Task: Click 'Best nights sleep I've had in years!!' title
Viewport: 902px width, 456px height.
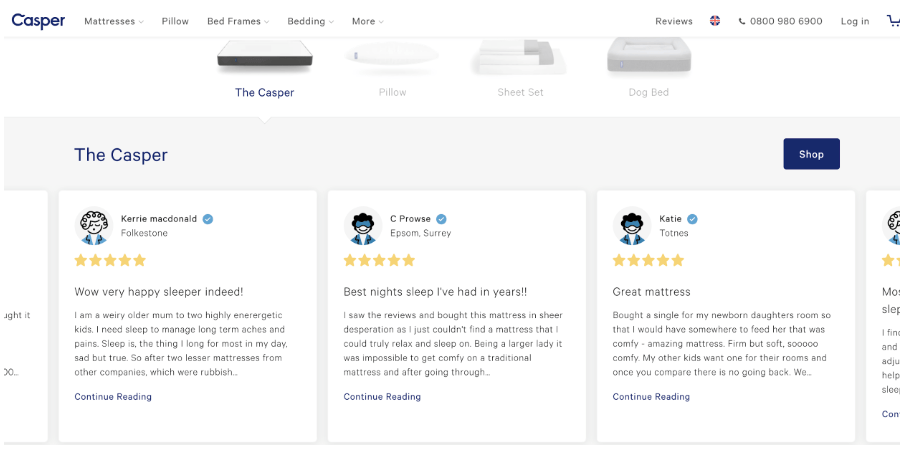Action: click(x=435, y=292)
